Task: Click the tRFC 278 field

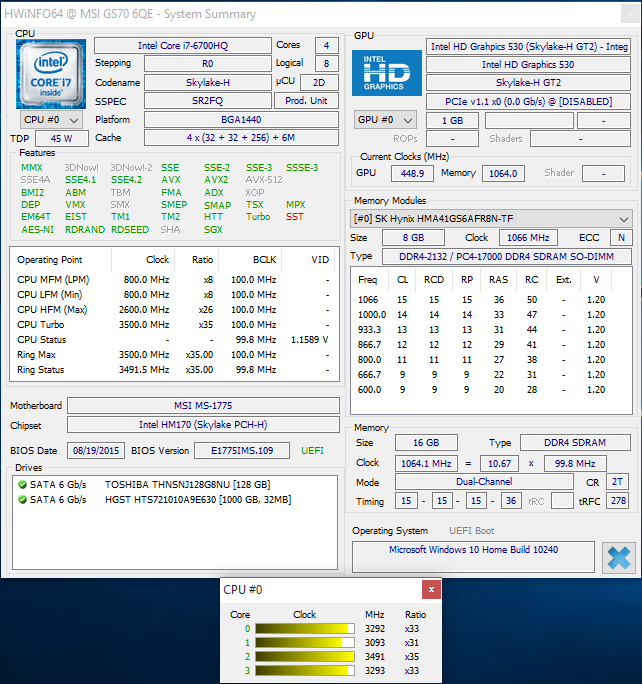Action: (x=618, y=501)
